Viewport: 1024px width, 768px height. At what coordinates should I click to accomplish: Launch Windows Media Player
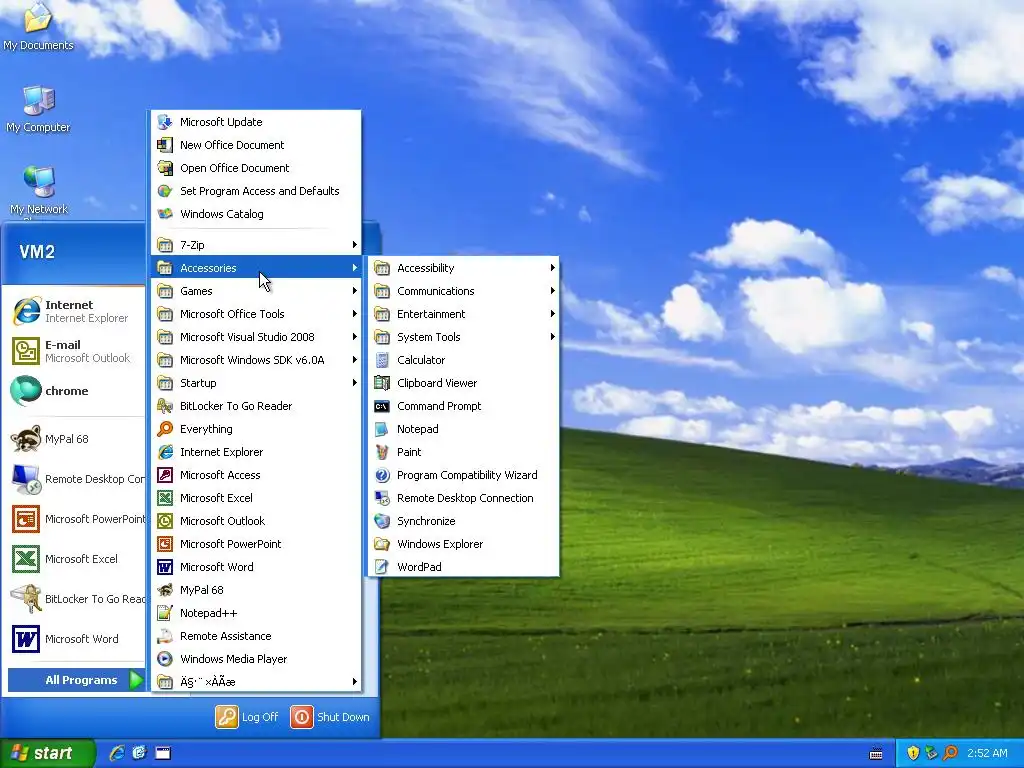click(256, 659)
